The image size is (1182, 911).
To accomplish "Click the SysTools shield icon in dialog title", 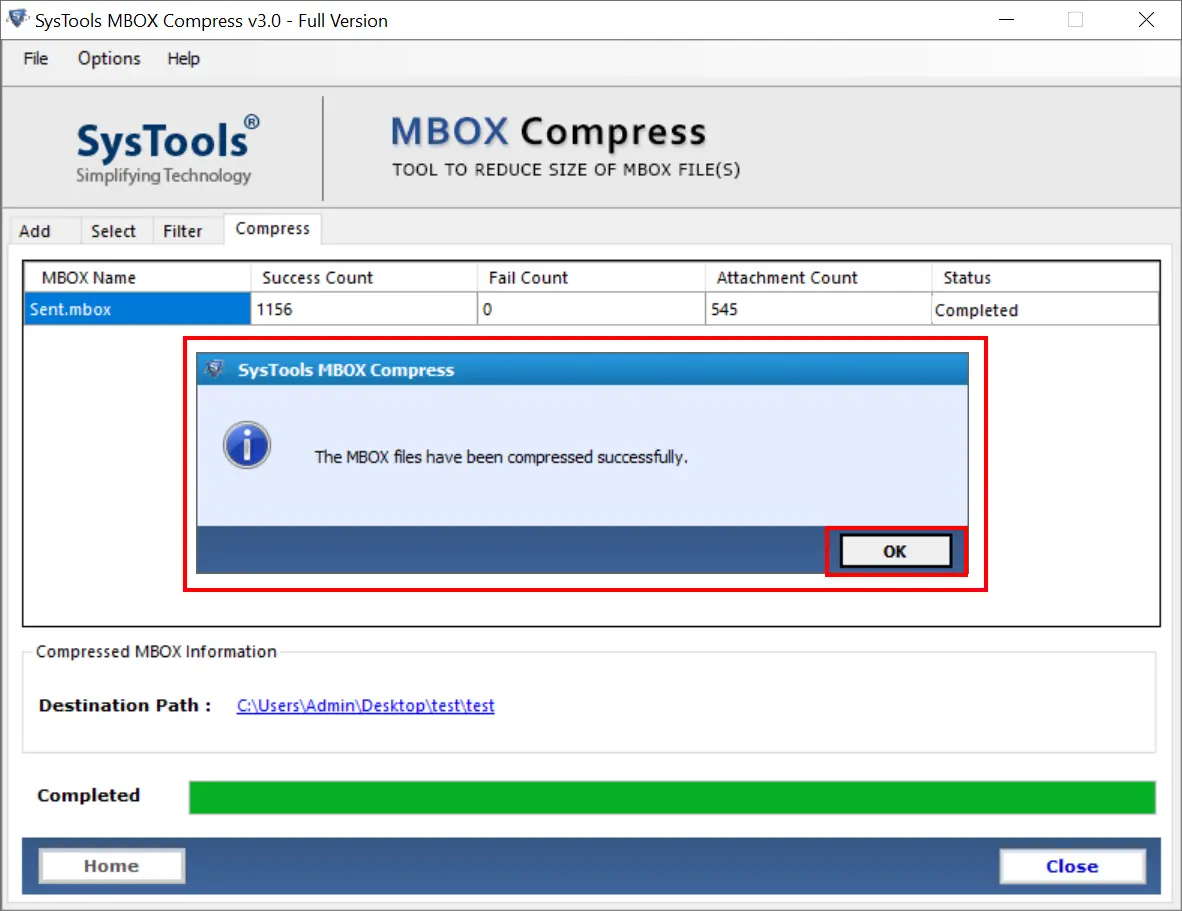I will [x=215, y=369].
